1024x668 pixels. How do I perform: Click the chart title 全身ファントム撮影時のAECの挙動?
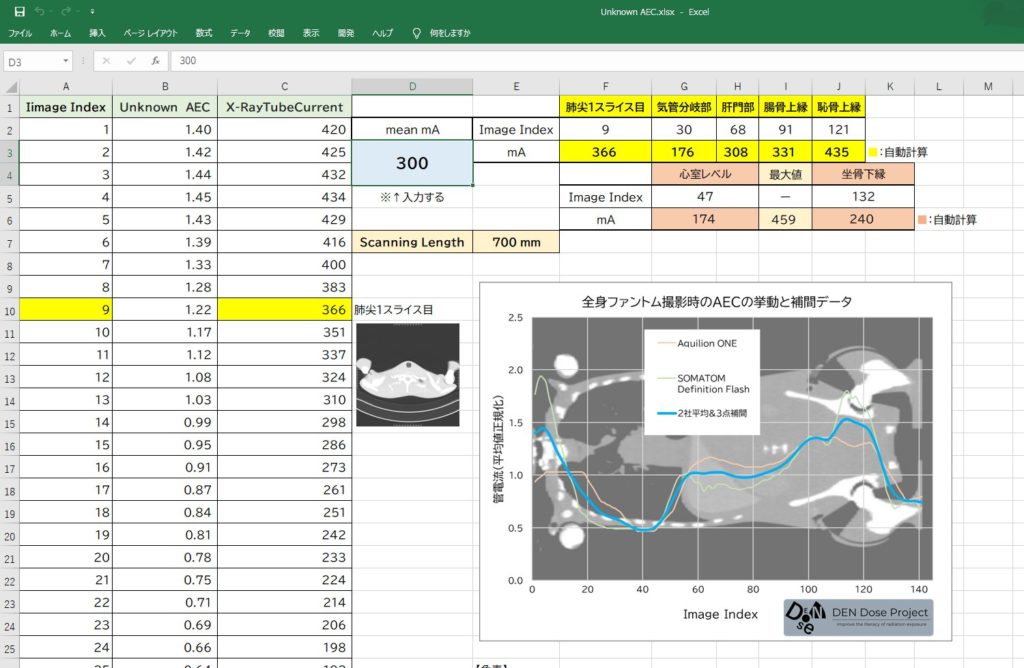(716, 301)
